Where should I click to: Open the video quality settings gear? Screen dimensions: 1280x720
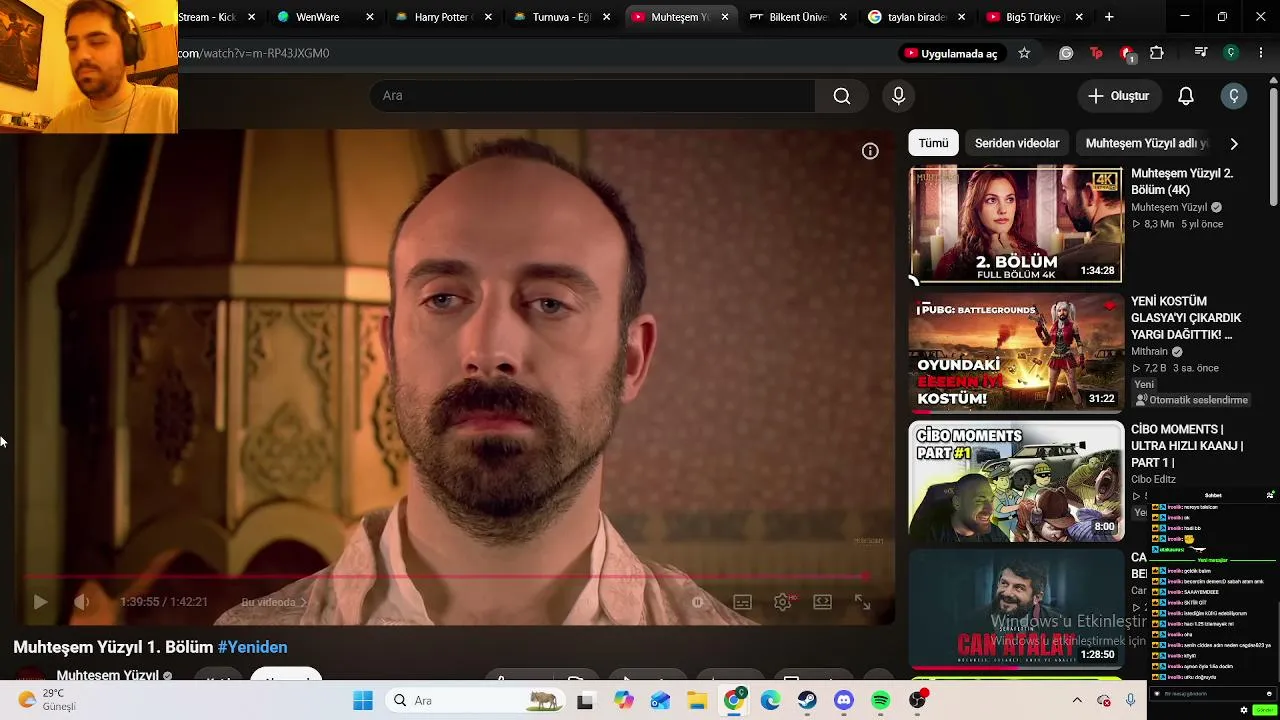click(783, 602)
